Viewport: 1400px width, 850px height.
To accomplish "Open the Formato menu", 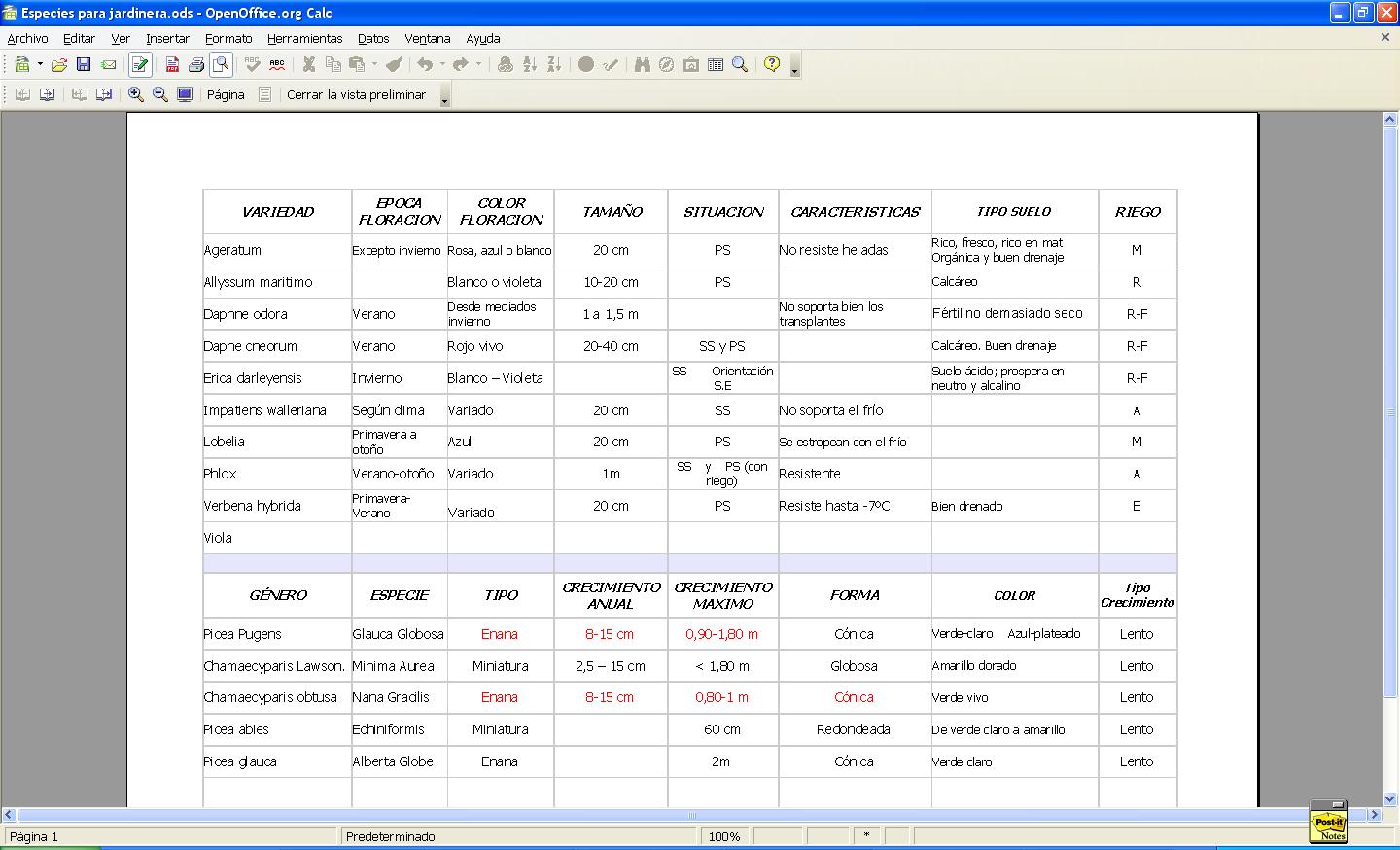I will 228,38.
